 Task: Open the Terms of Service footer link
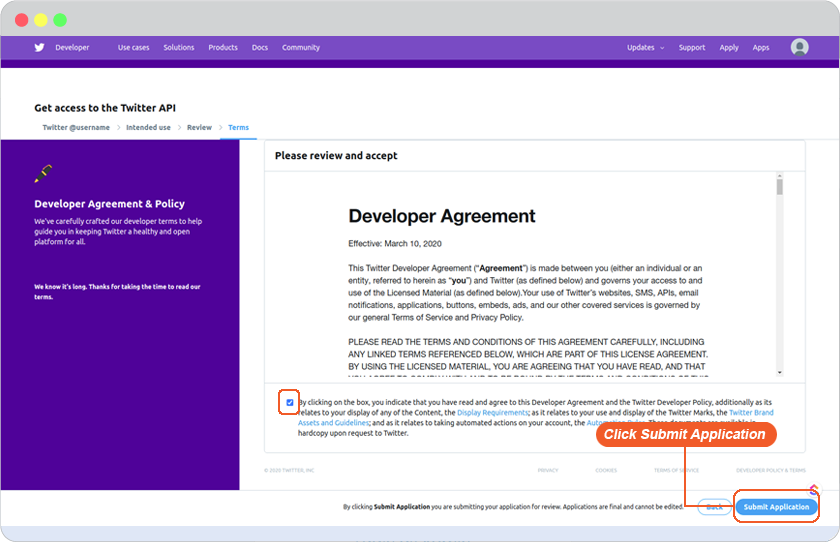coord(676,470)
